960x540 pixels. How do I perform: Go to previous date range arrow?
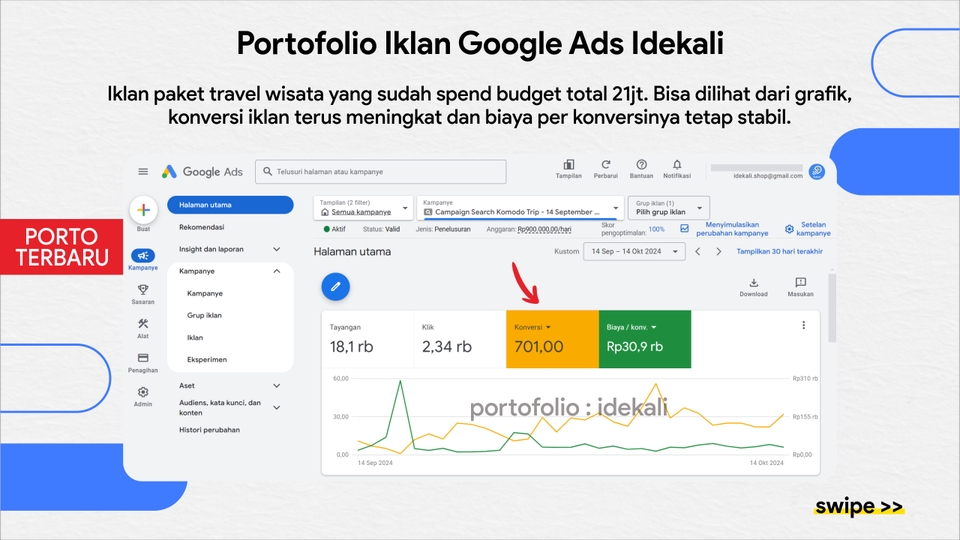697,252
